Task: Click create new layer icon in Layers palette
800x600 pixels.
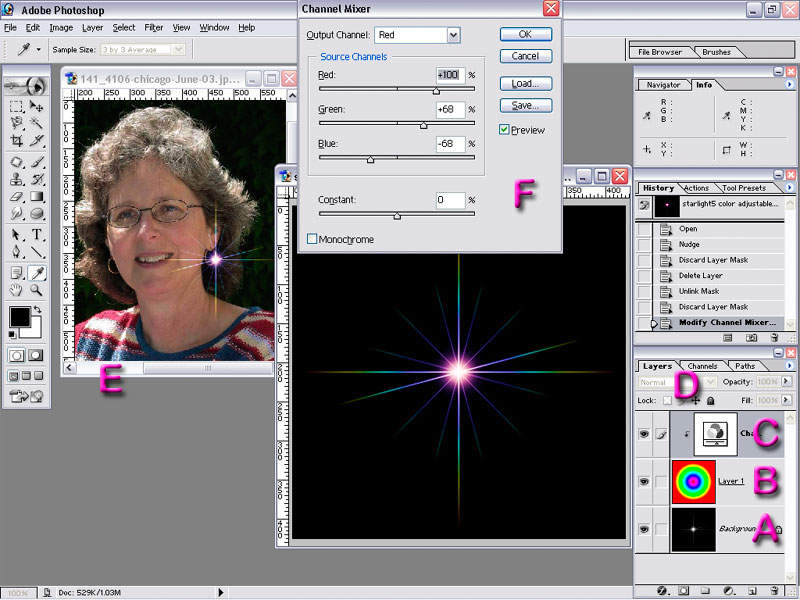Action: pyautogui.click(x=752, y=591)
